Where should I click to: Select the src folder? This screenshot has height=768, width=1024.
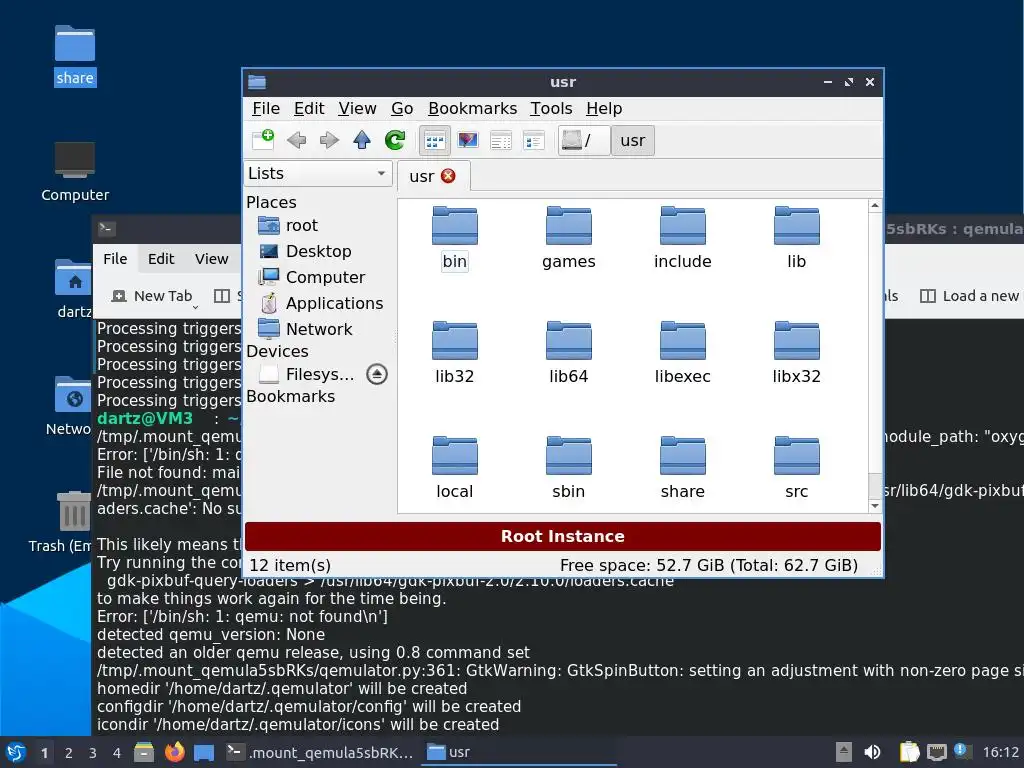click(x=797, y=468)
